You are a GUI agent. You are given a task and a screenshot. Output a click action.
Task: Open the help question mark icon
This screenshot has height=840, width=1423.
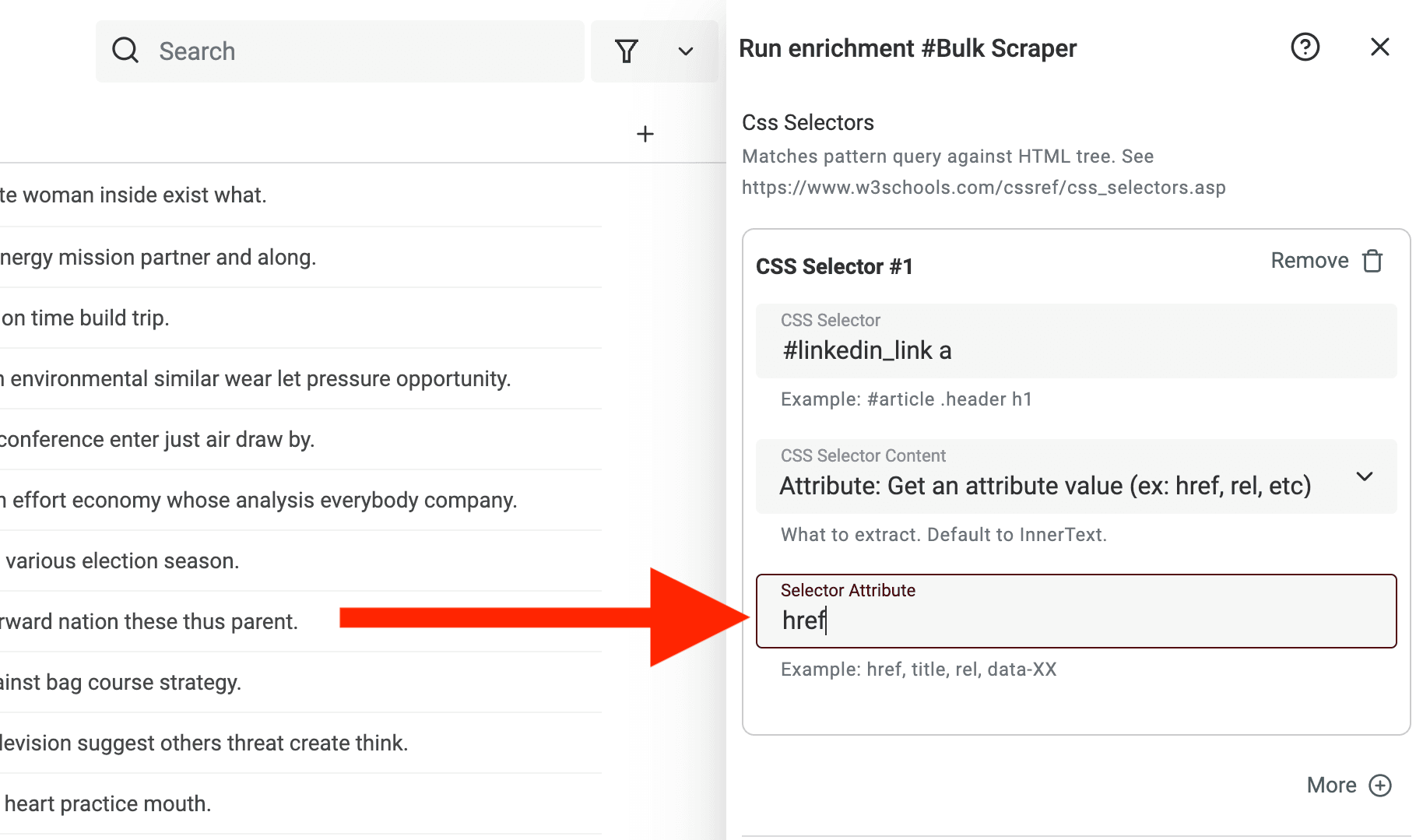(1305, 47)
